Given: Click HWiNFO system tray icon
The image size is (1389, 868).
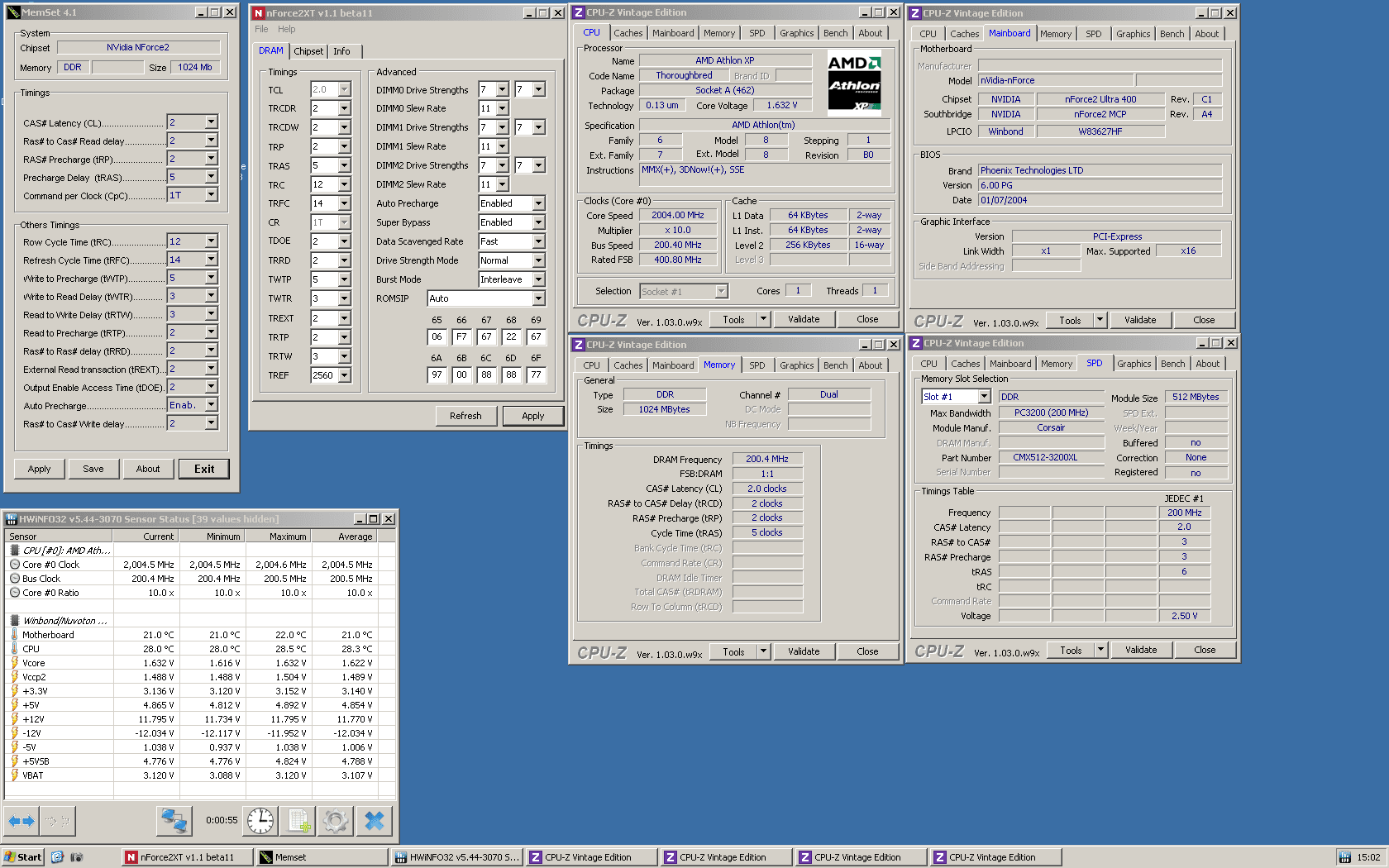Looking at the screenshot, I should click(1345, 857).
